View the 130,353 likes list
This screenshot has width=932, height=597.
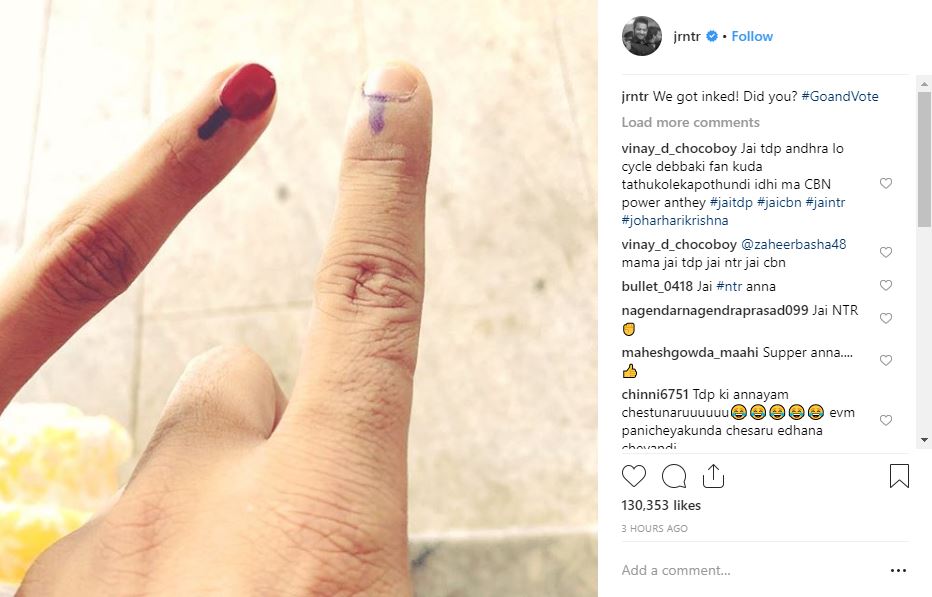click(x=661, y=505)
